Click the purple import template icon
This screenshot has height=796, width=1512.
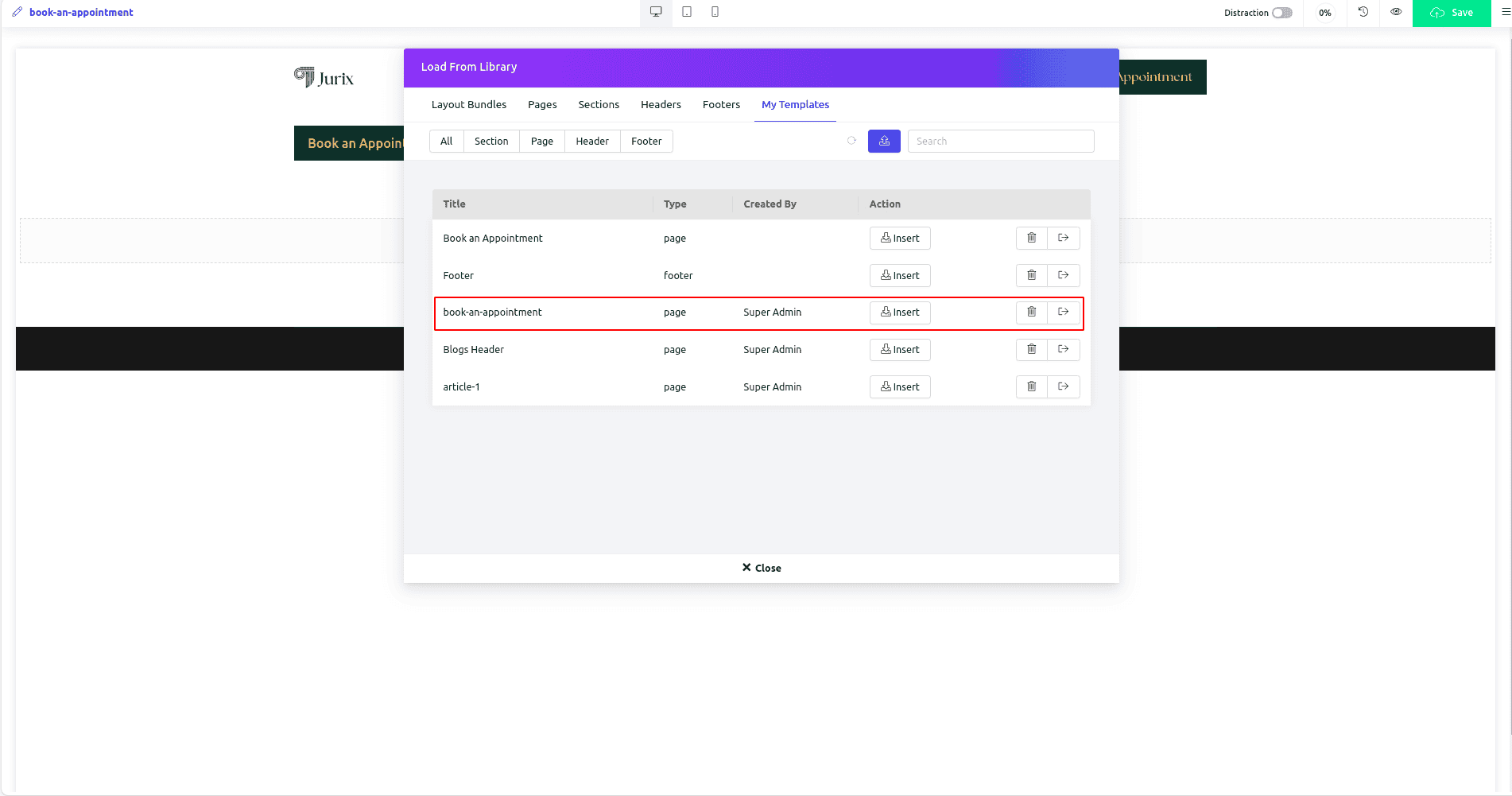(884, 141)
